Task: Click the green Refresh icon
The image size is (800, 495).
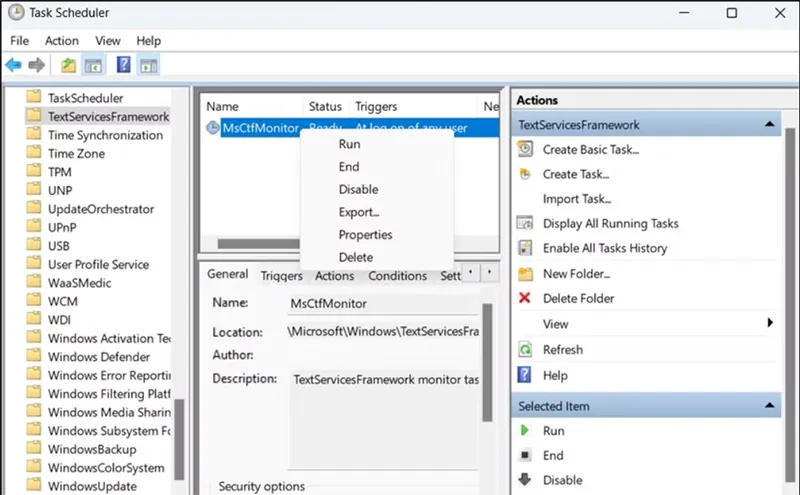Action: click(x=526, y=350)
